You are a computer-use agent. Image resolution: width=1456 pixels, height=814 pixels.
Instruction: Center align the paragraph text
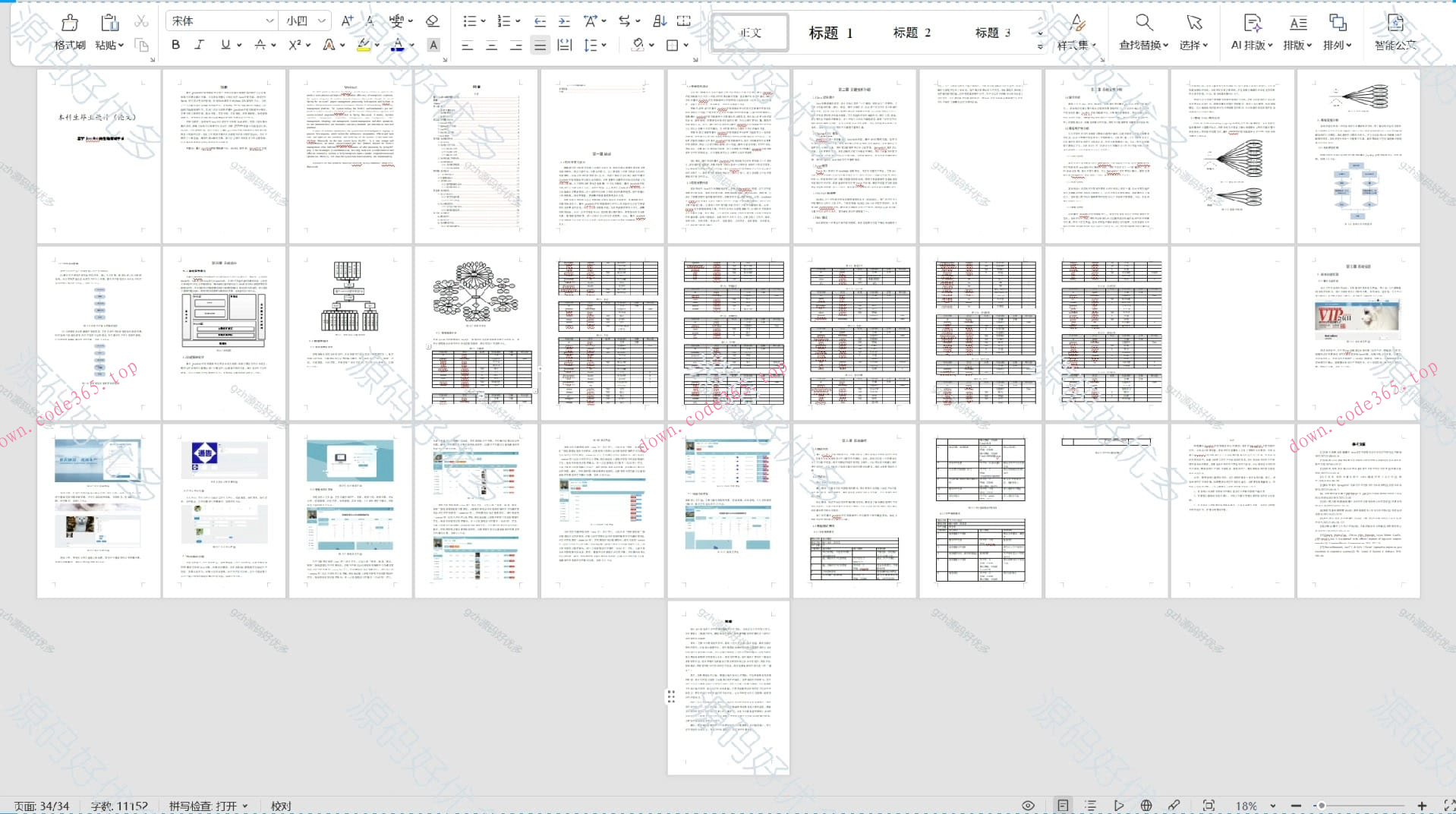tap(491, 46)
